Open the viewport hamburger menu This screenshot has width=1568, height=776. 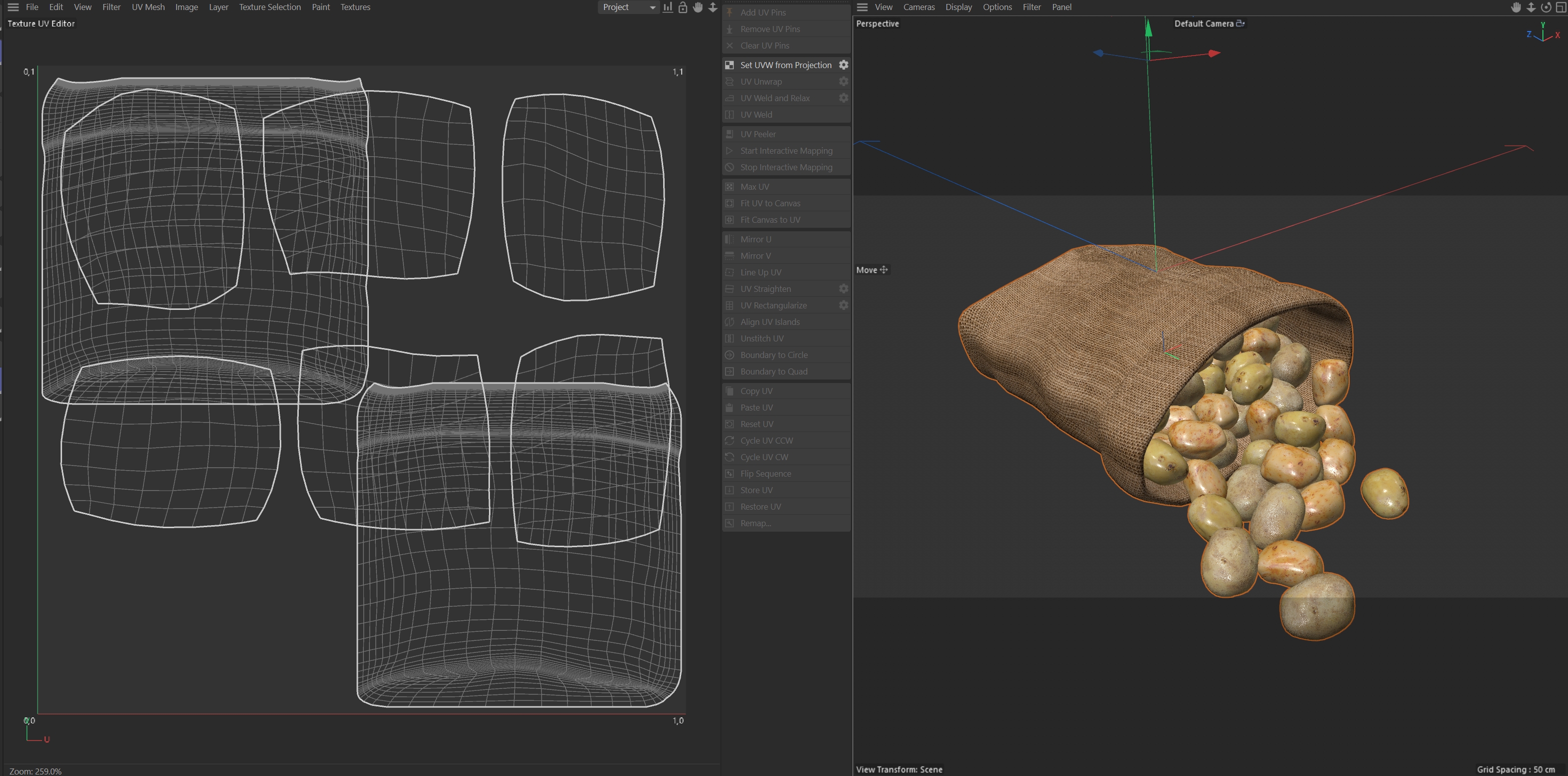click(862, 8)
